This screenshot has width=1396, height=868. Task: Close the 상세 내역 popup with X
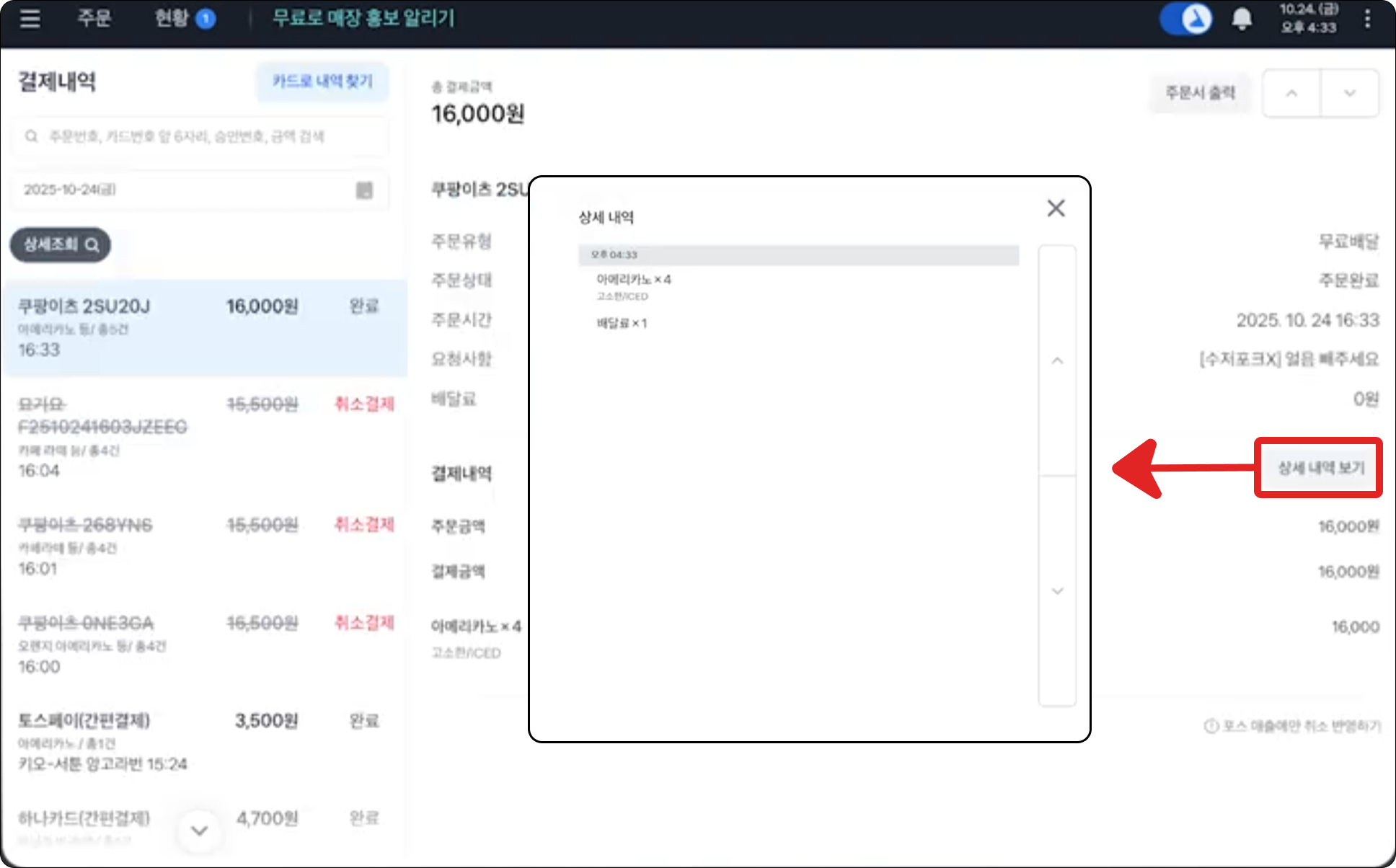click(x=1056, y=208)
